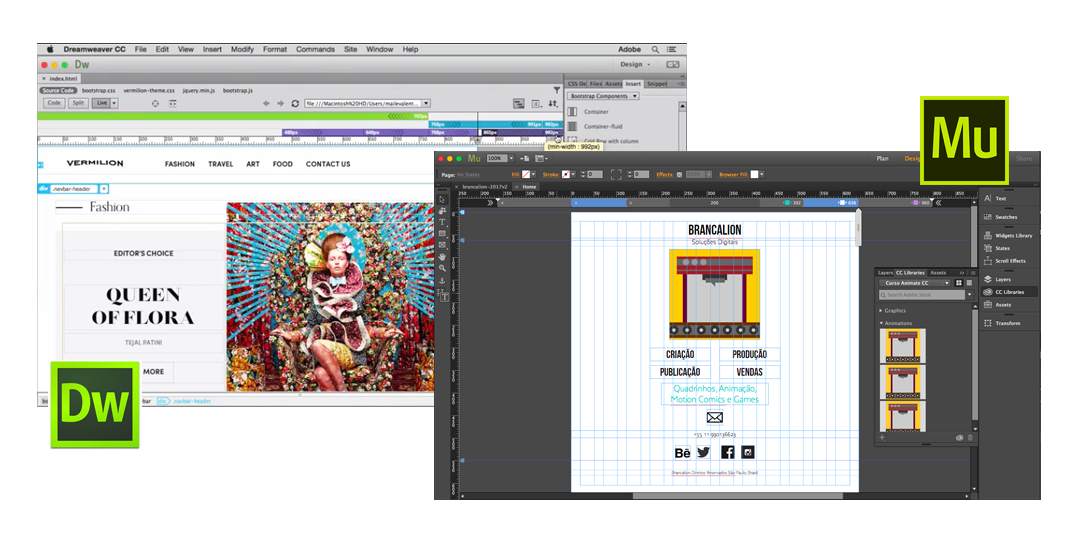Select the Anchor tool in Muse toolbar

[x=442, y=280]
